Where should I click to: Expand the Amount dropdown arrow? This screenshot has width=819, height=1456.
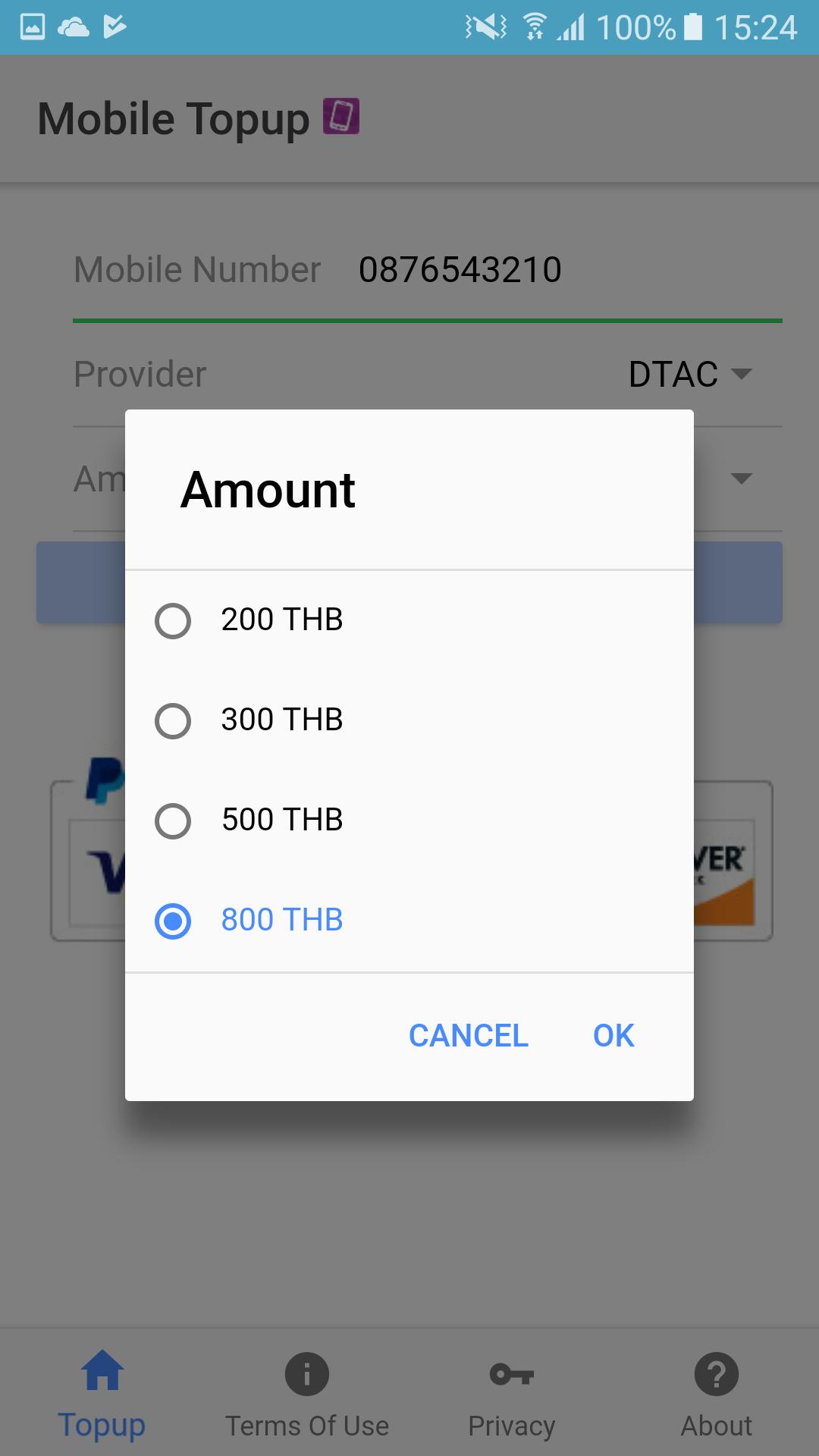742,477
